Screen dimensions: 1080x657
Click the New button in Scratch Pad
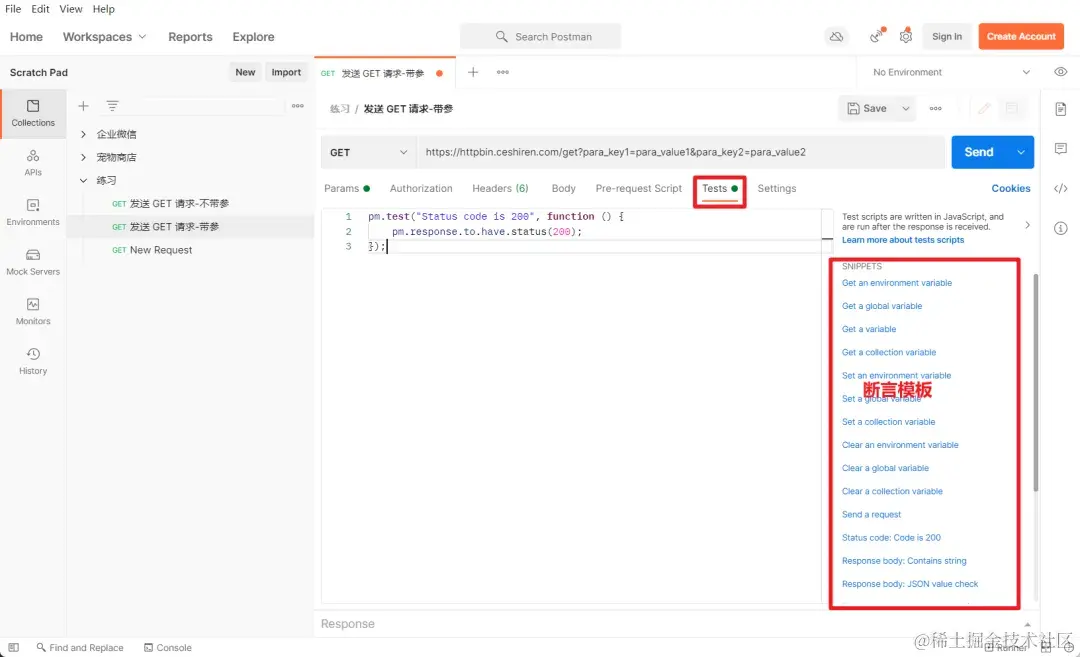coord(245,72)
